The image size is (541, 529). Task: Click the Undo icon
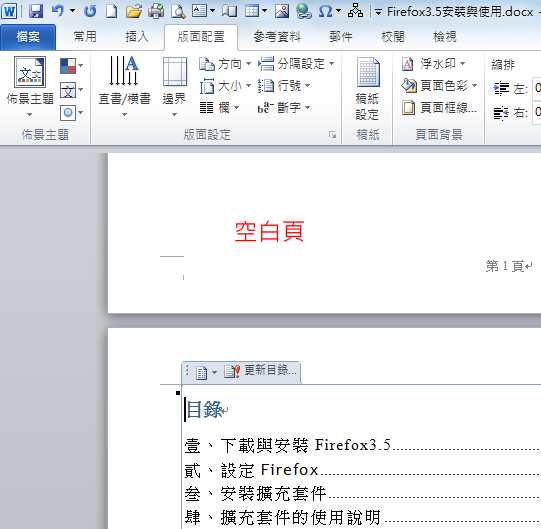(x=58, y=11)
